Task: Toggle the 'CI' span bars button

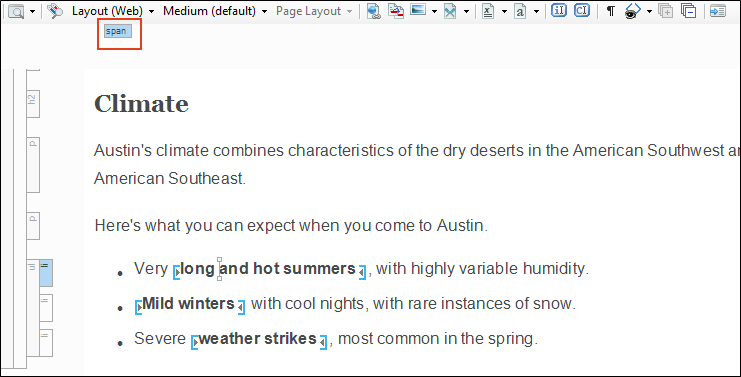Action: pos(582,10)
